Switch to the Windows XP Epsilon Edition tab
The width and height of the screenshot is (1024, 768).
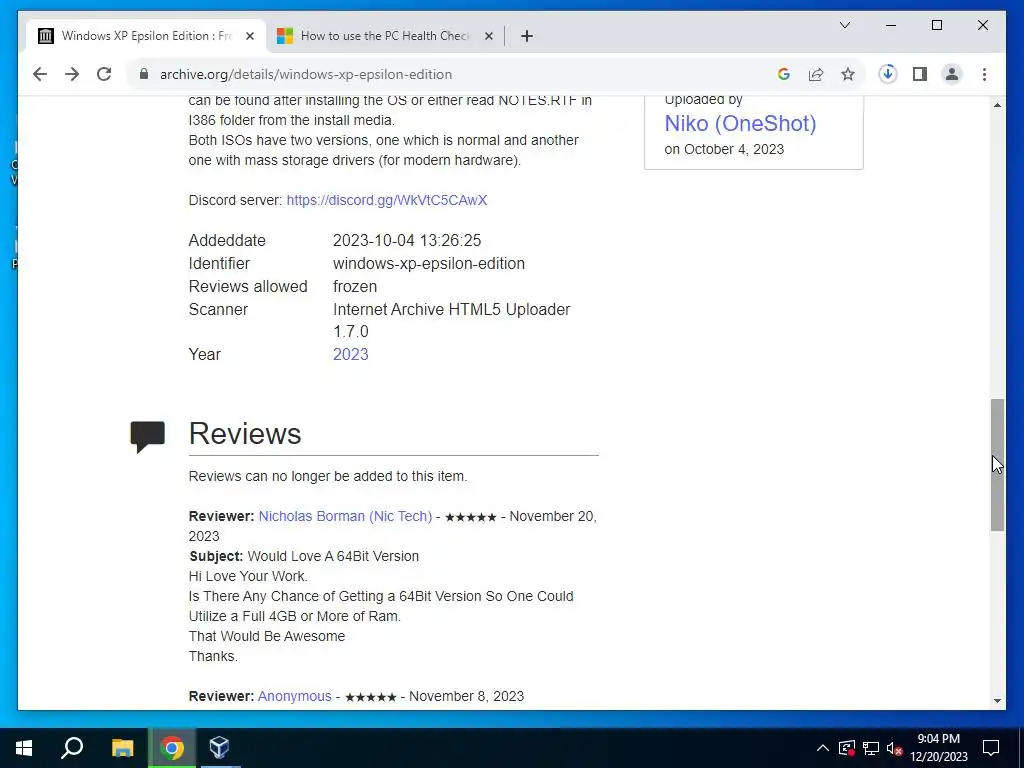click(146, 36)
